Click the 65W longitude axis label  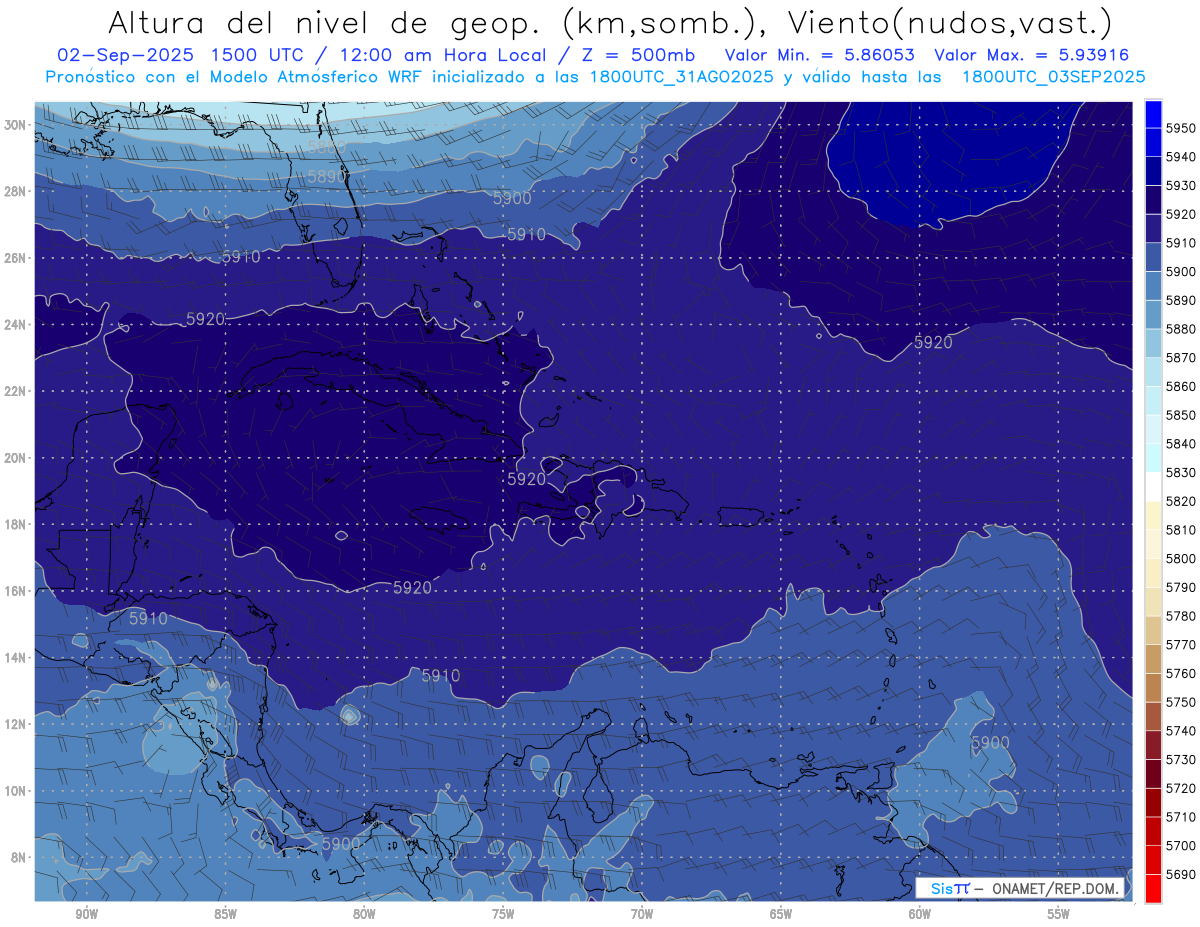(x=781, y=914)
